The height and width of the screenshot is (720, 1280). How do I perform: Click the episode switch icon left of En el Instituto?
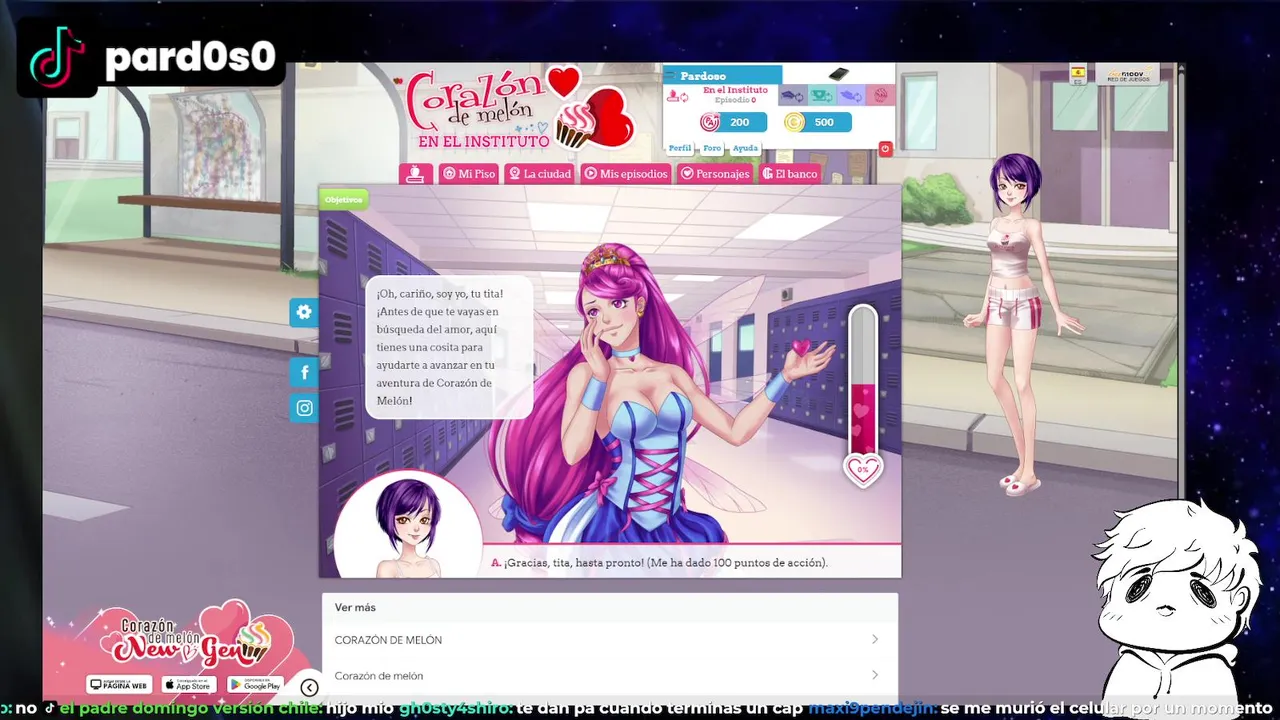(x=677, y=96)
